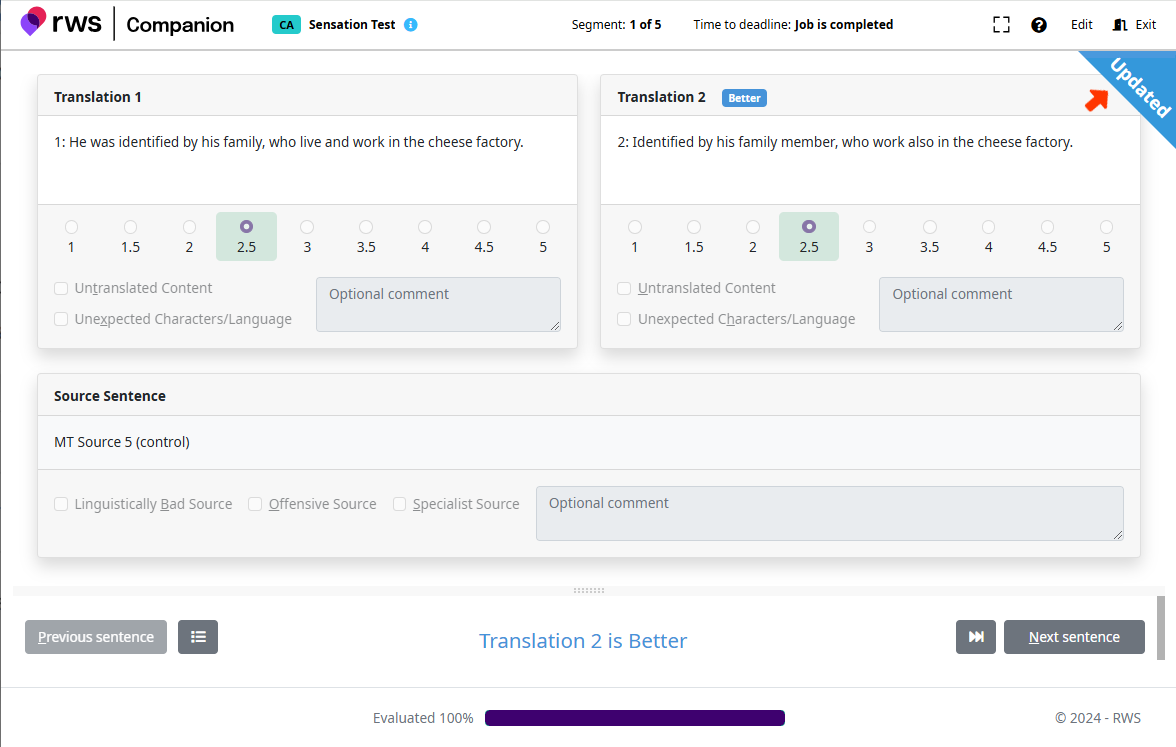Rate Translation 2 with score 5
This screenshot has height=747, width=1176.
coord(1106,228)
